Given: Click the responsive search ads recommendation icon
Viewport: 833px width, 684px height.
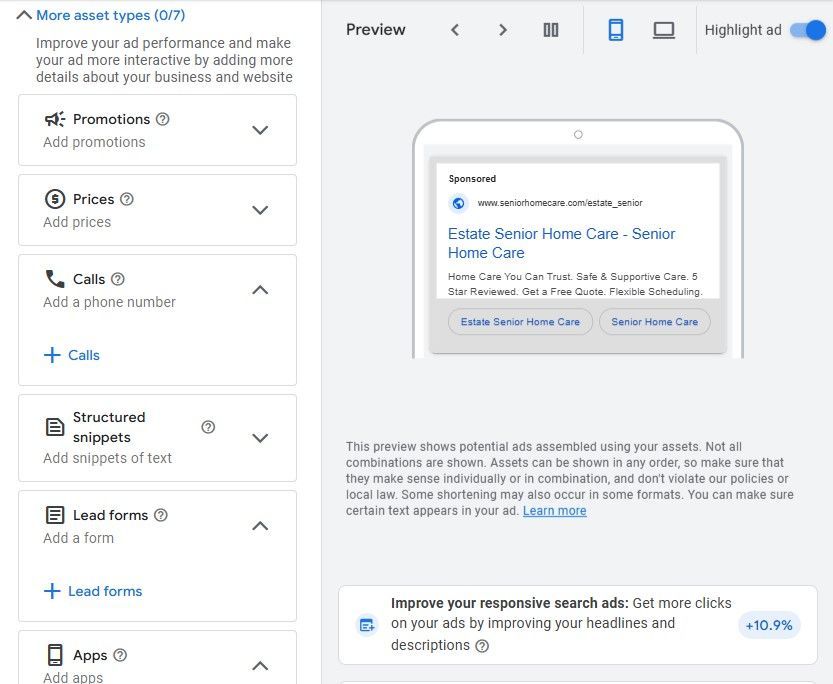Looking at the screenshot, I should tap(367, 625).
